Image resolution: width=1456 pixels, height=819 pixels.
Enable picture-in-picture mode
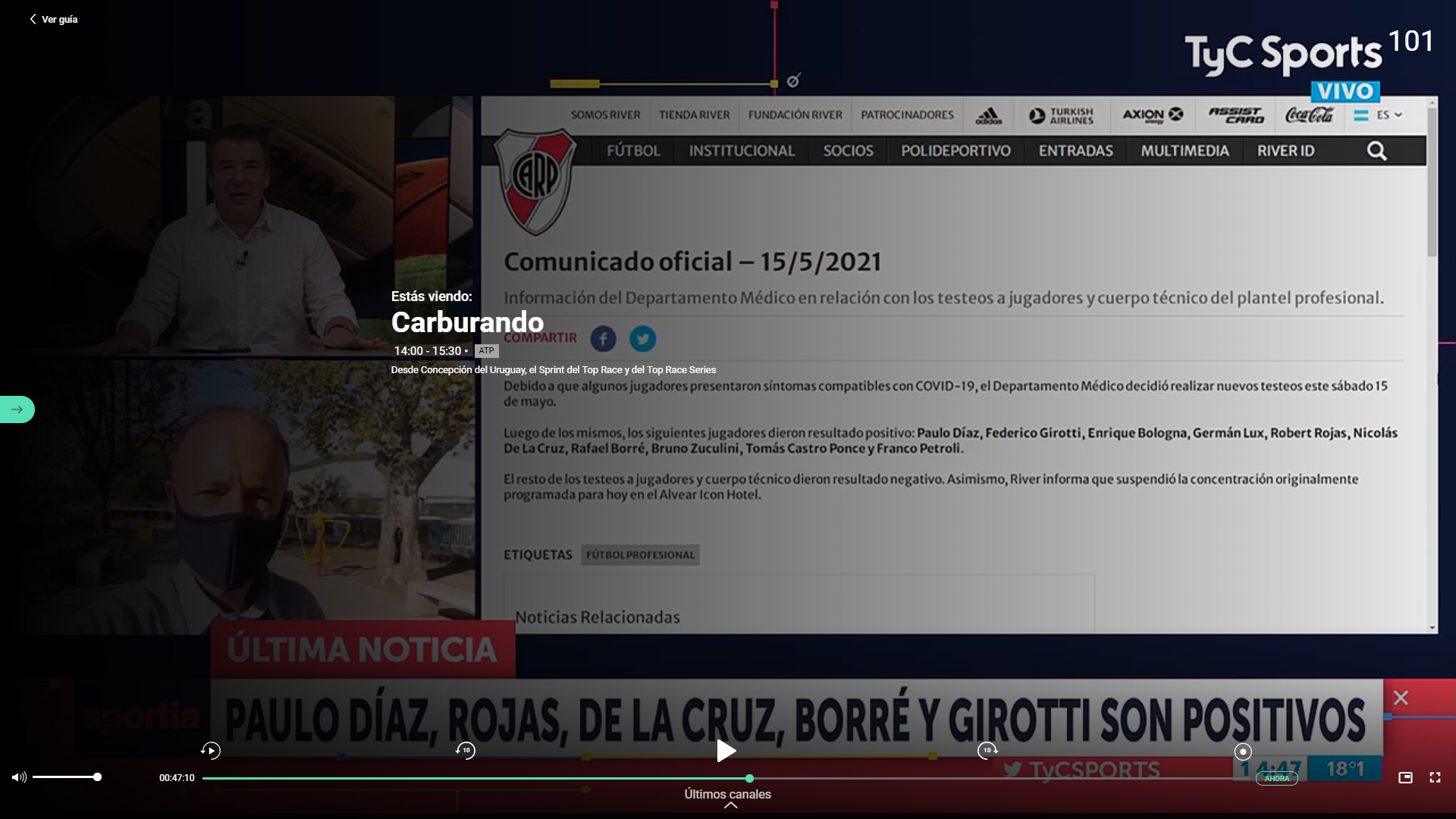coord(1405,777)
